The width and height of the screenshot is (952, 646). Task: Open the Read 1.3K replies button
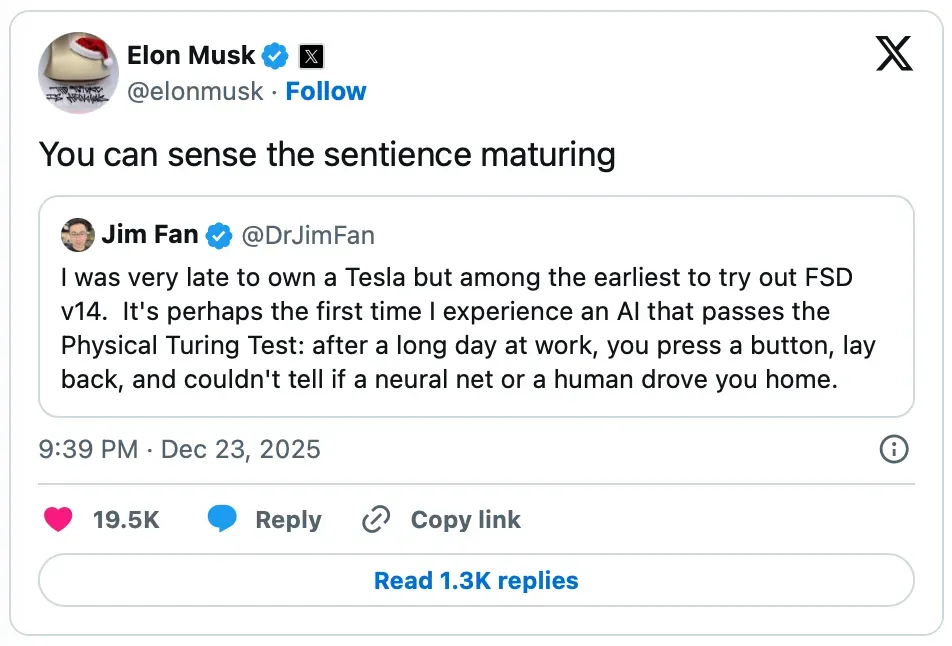click(476, 580)
